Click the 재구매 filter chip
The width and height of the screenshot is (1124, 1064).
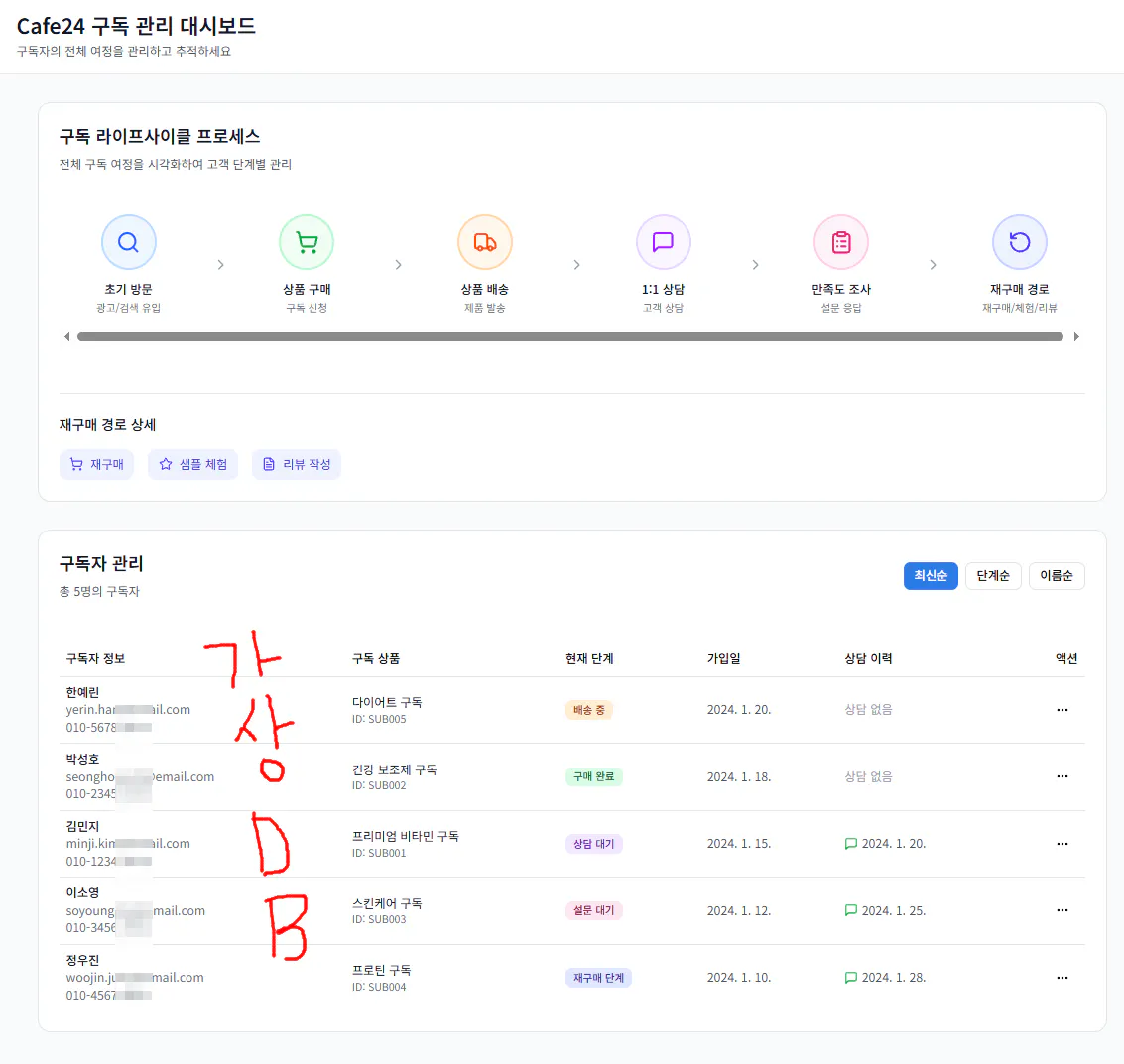(96, 463)
